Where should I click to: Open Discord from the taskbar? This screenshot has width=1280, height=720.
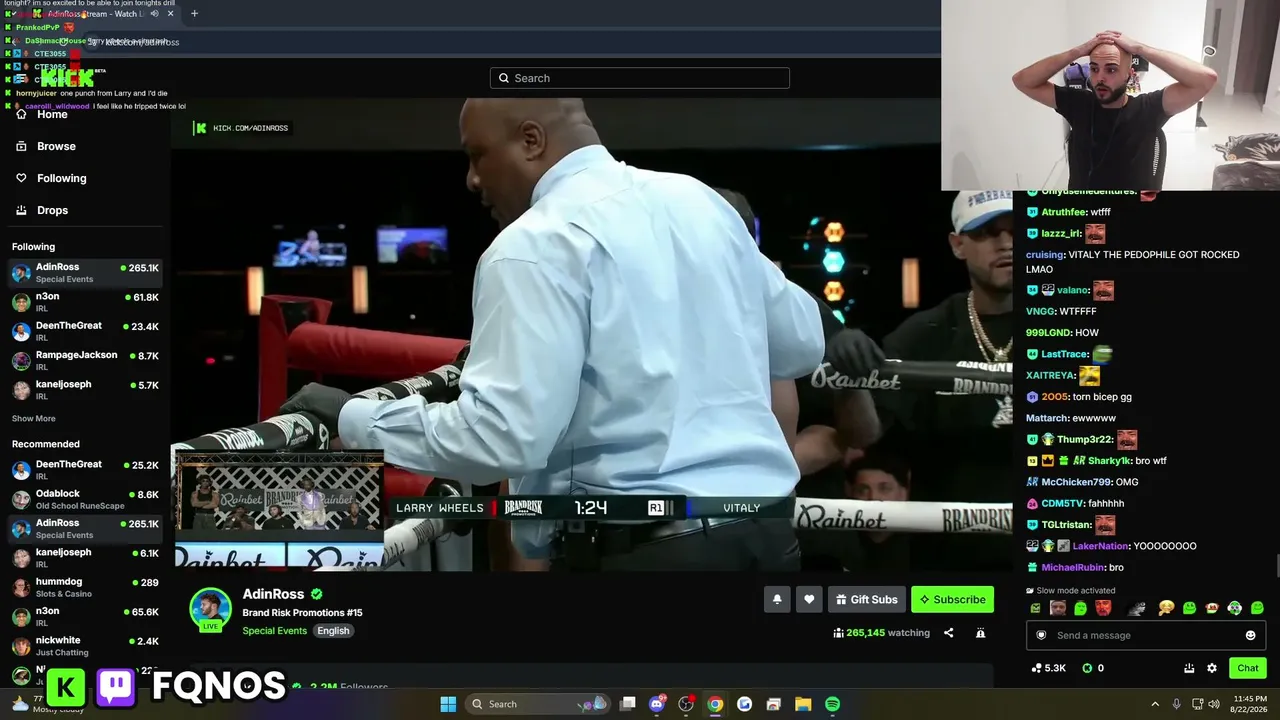pos(657,704)
